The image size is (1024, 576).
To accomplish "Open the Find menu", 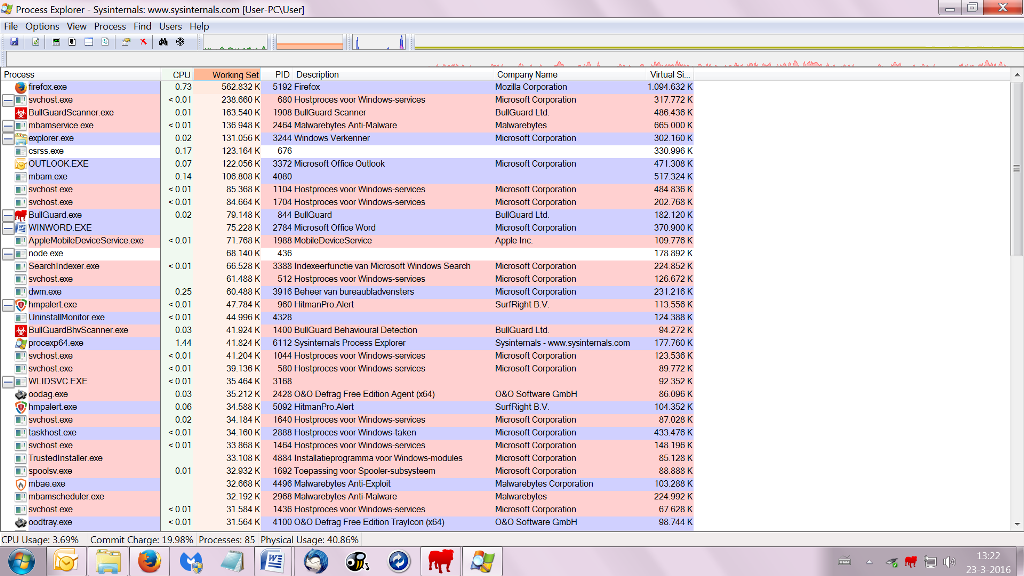I will (x=142, y=27).
